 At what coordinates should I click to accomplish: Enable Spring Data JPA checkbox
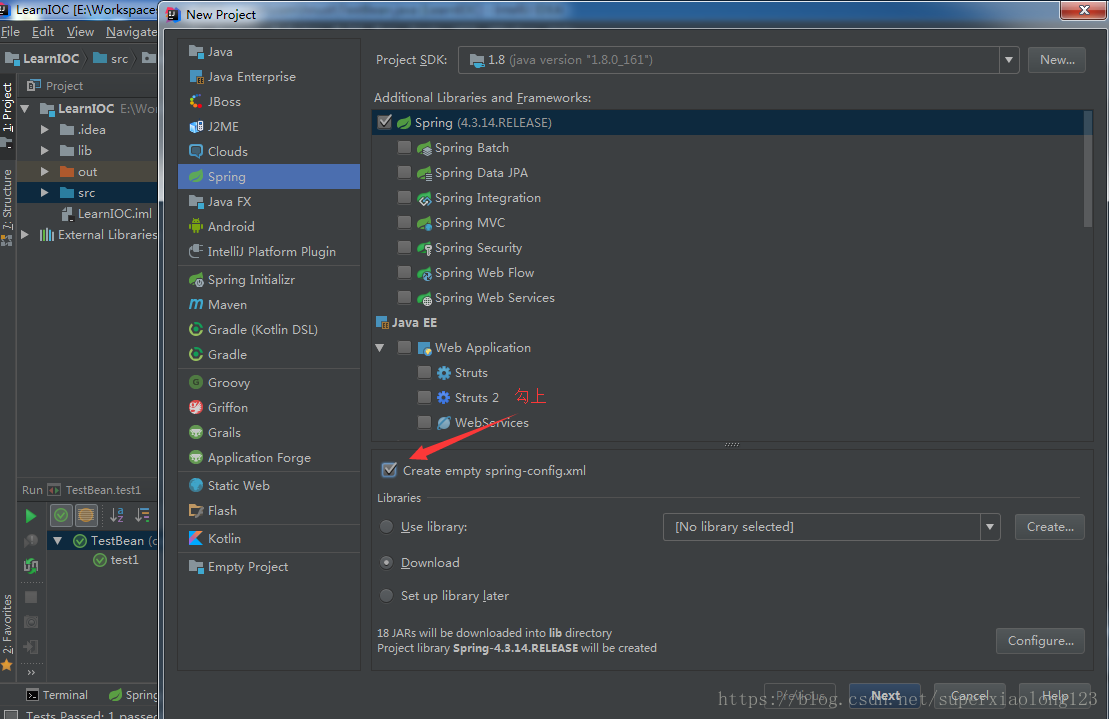click(405, 173)
